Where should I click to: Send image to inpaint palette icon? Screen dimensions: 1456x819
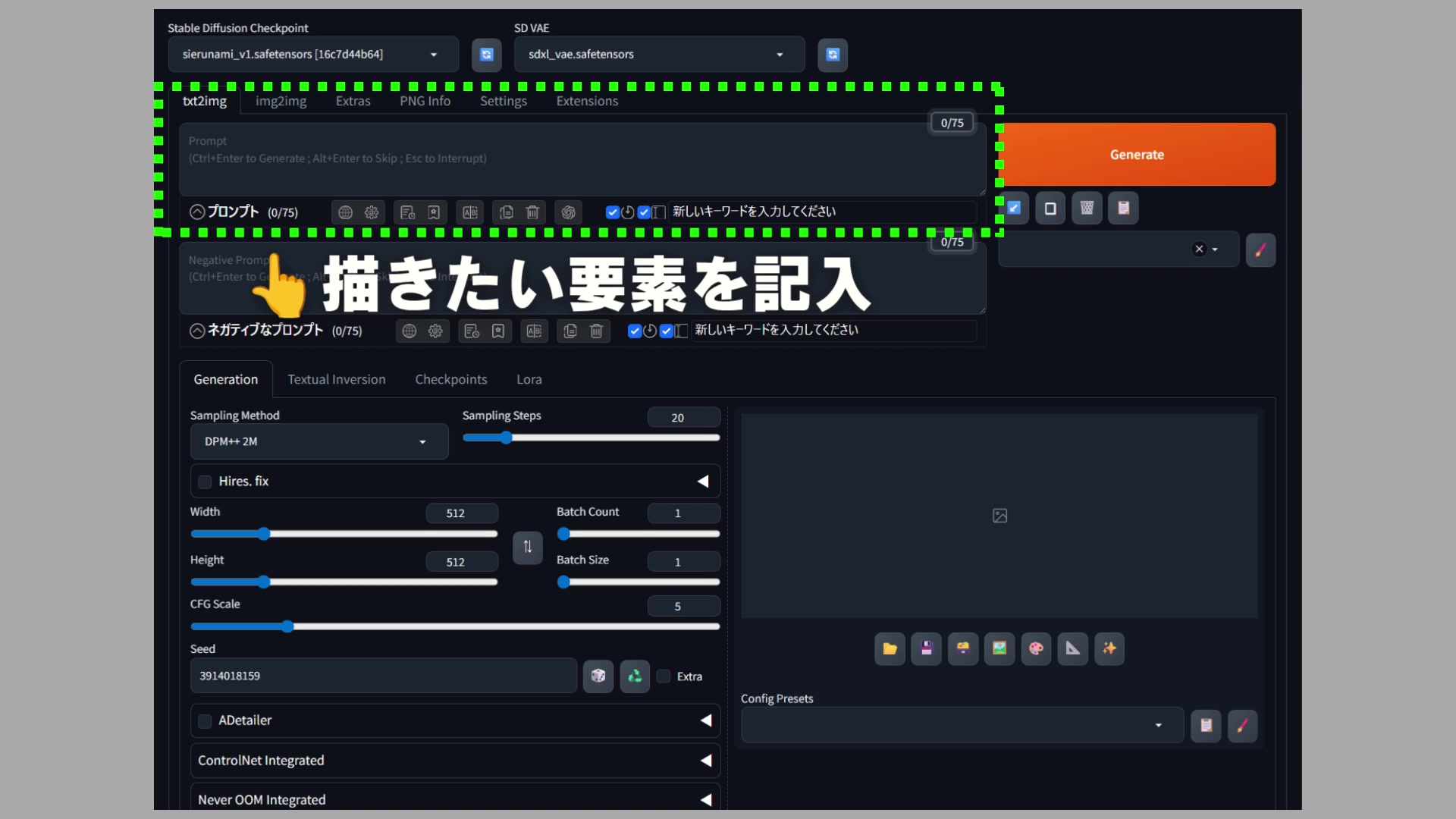1036,648
